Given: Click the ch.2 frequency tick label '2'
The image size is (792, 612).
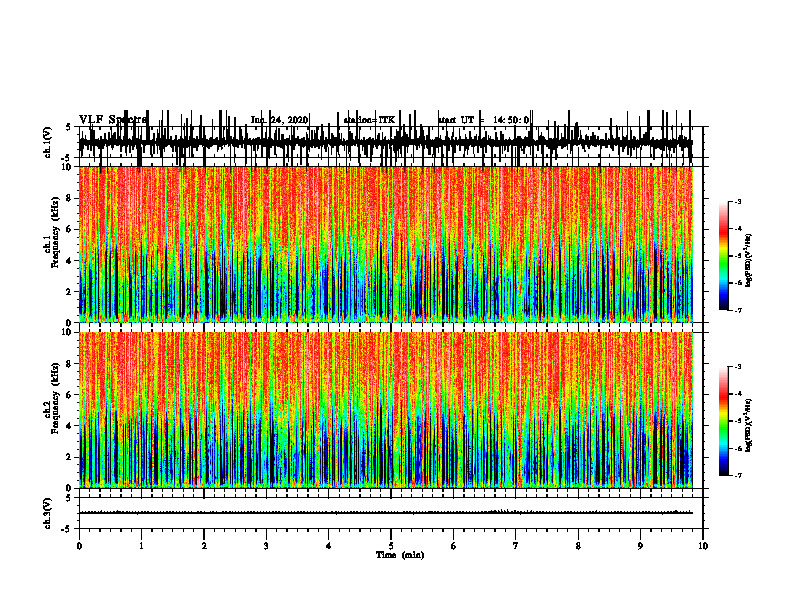Looking at the screenshot, I should pos(69,457).
